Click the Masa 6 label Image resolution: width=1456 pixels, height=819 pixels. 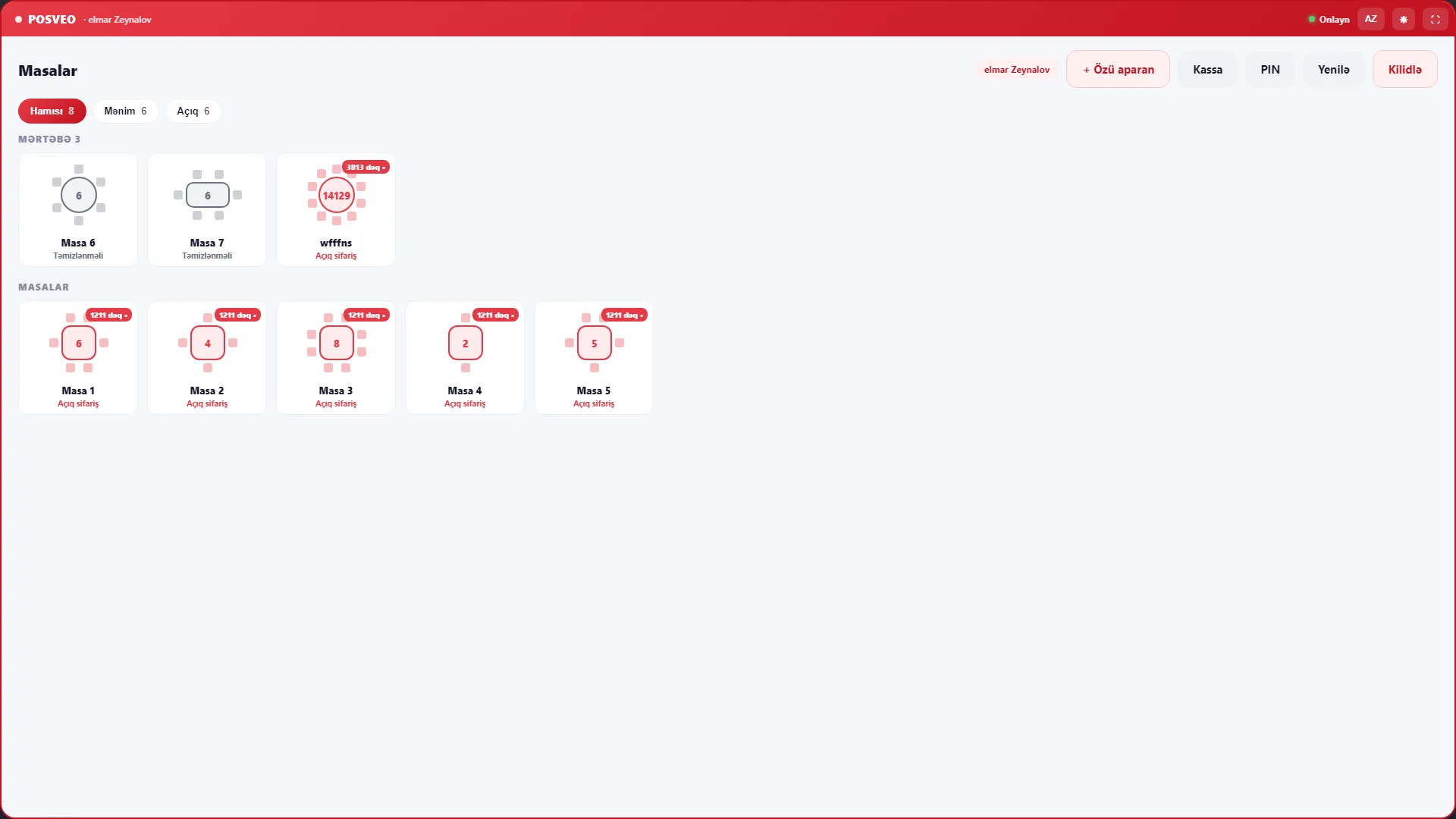click(78, 243)
